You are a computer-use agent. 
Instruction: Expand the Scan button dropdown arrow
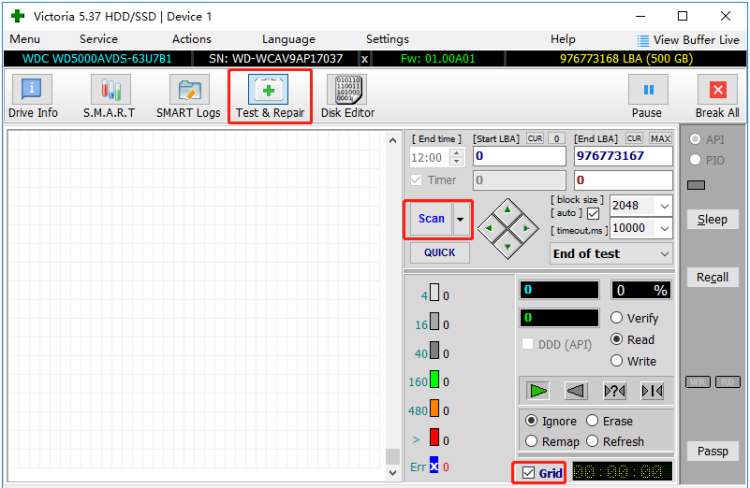459,219
